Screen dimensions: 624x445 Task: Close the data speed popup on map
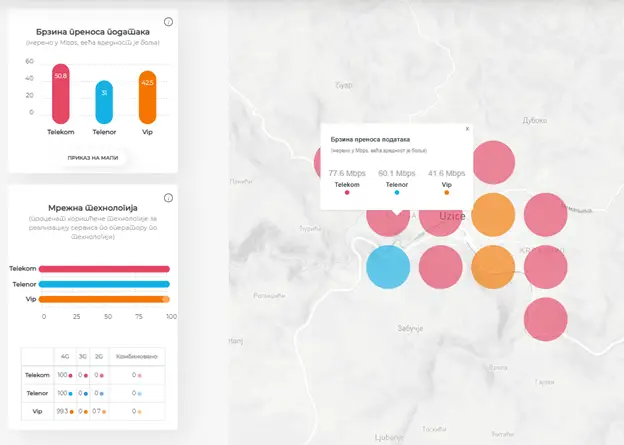pos(466,129)
